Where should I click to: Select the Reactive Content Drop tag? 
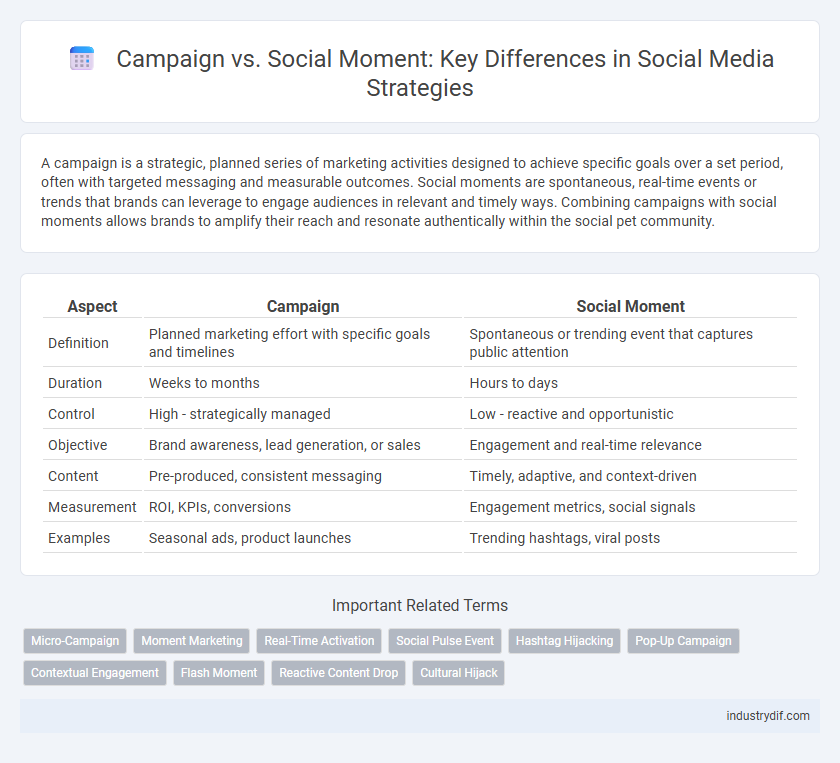tap(339, 673)
